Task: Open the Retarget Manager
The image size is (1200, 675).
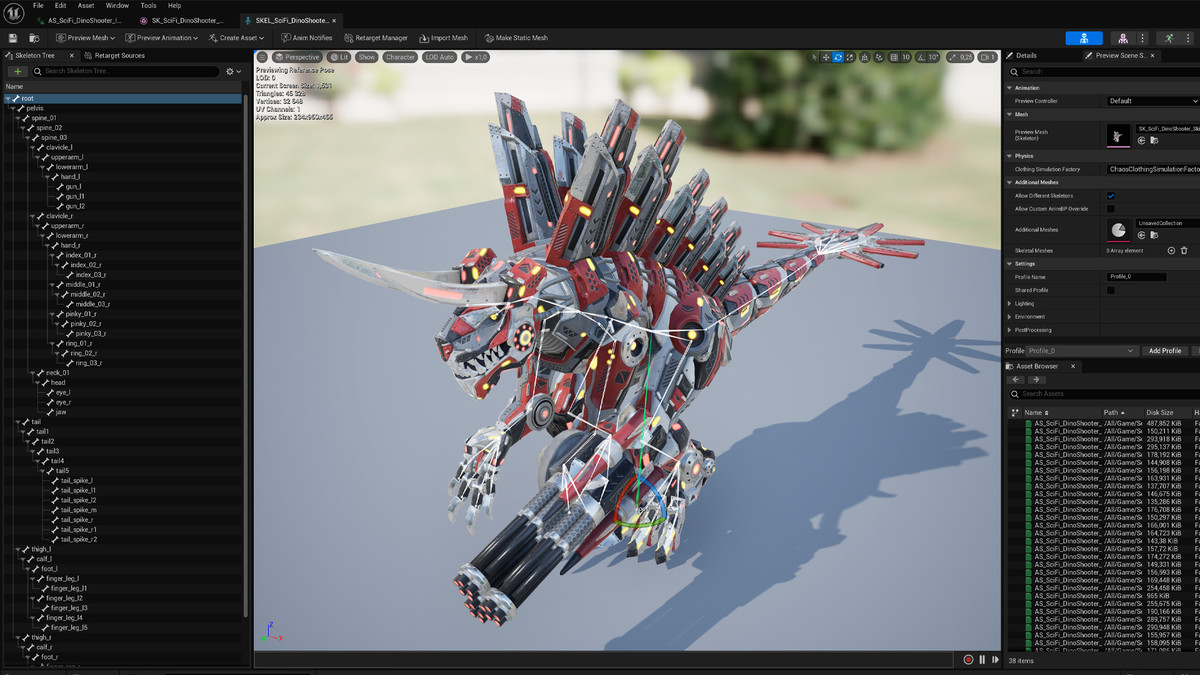Action: point(374,38)
